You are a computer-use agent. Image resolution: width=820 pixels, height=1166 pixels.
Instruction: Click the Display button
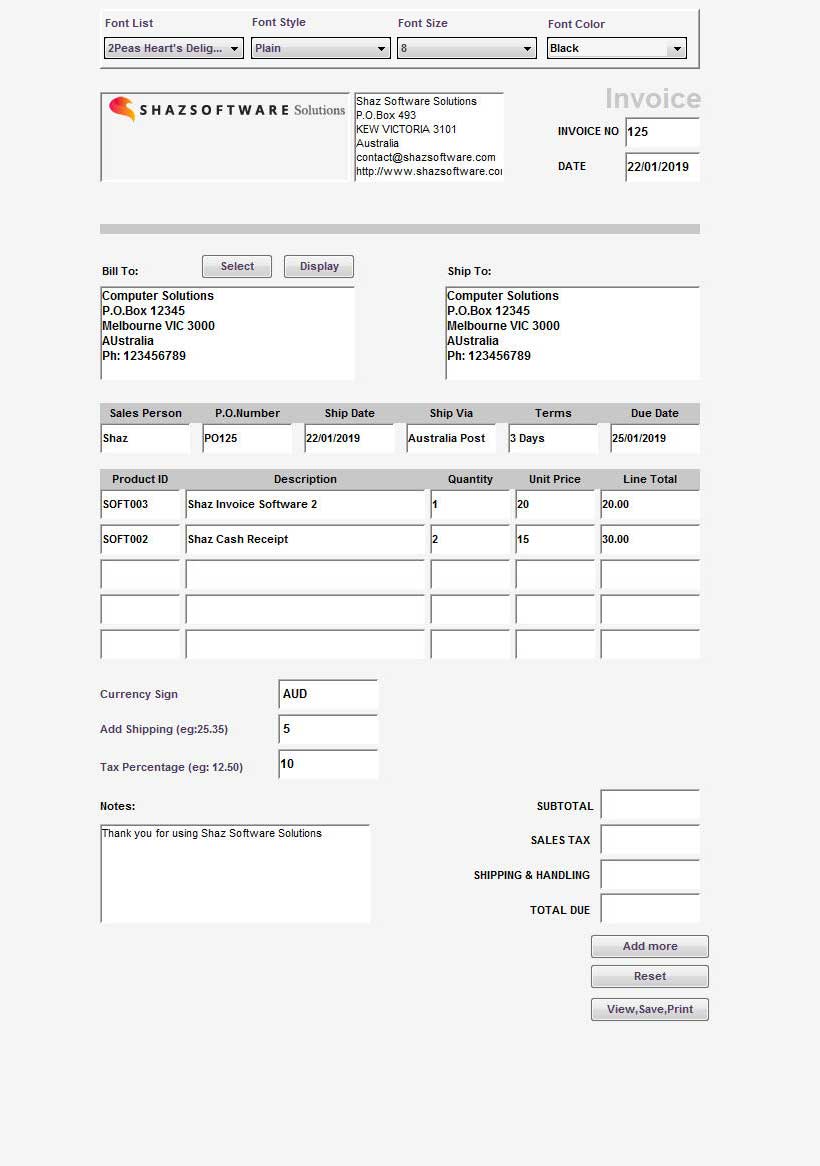[319, 266]
